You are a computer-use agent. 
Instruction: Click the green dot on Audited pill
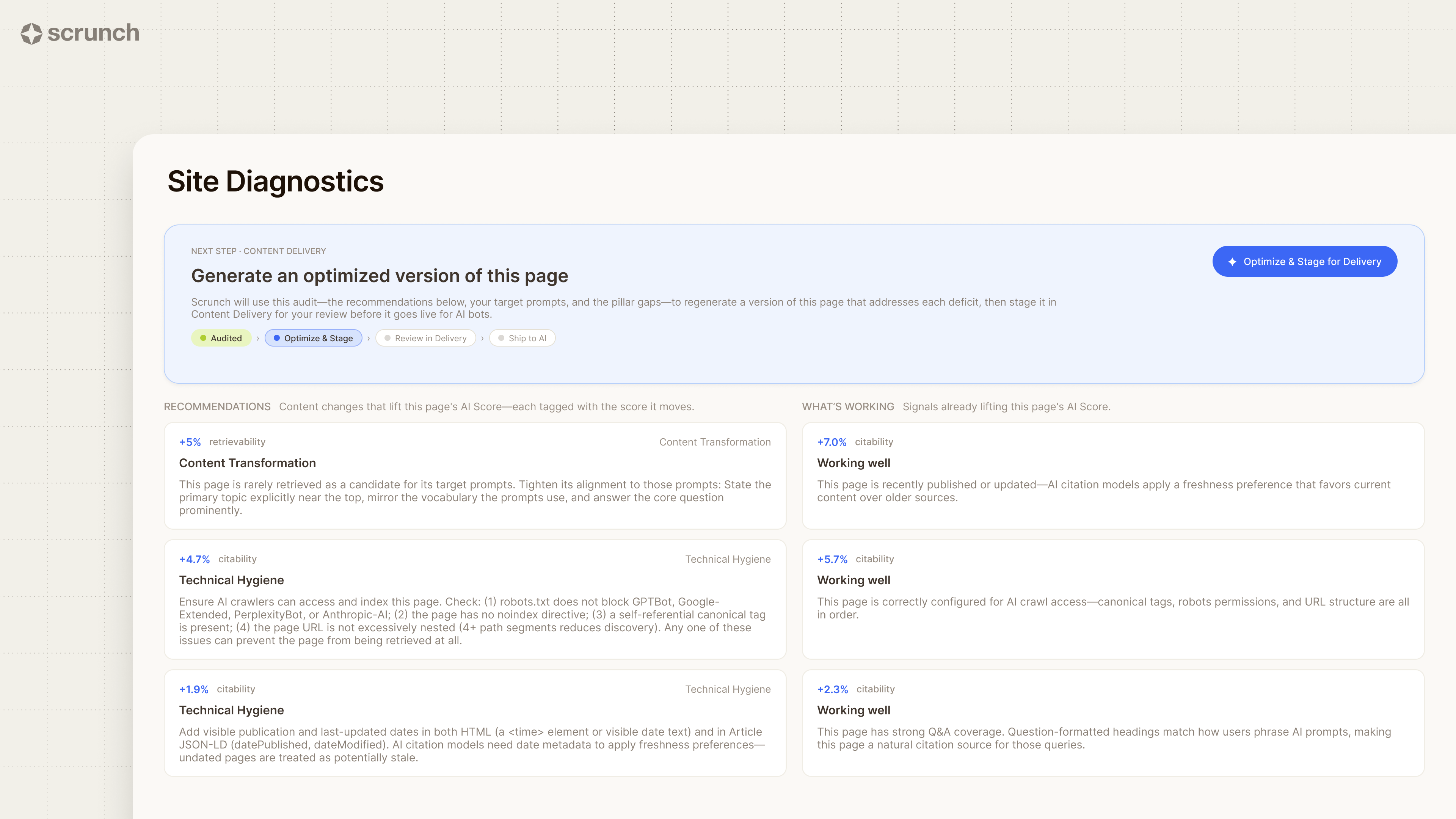tap(203, 338)
